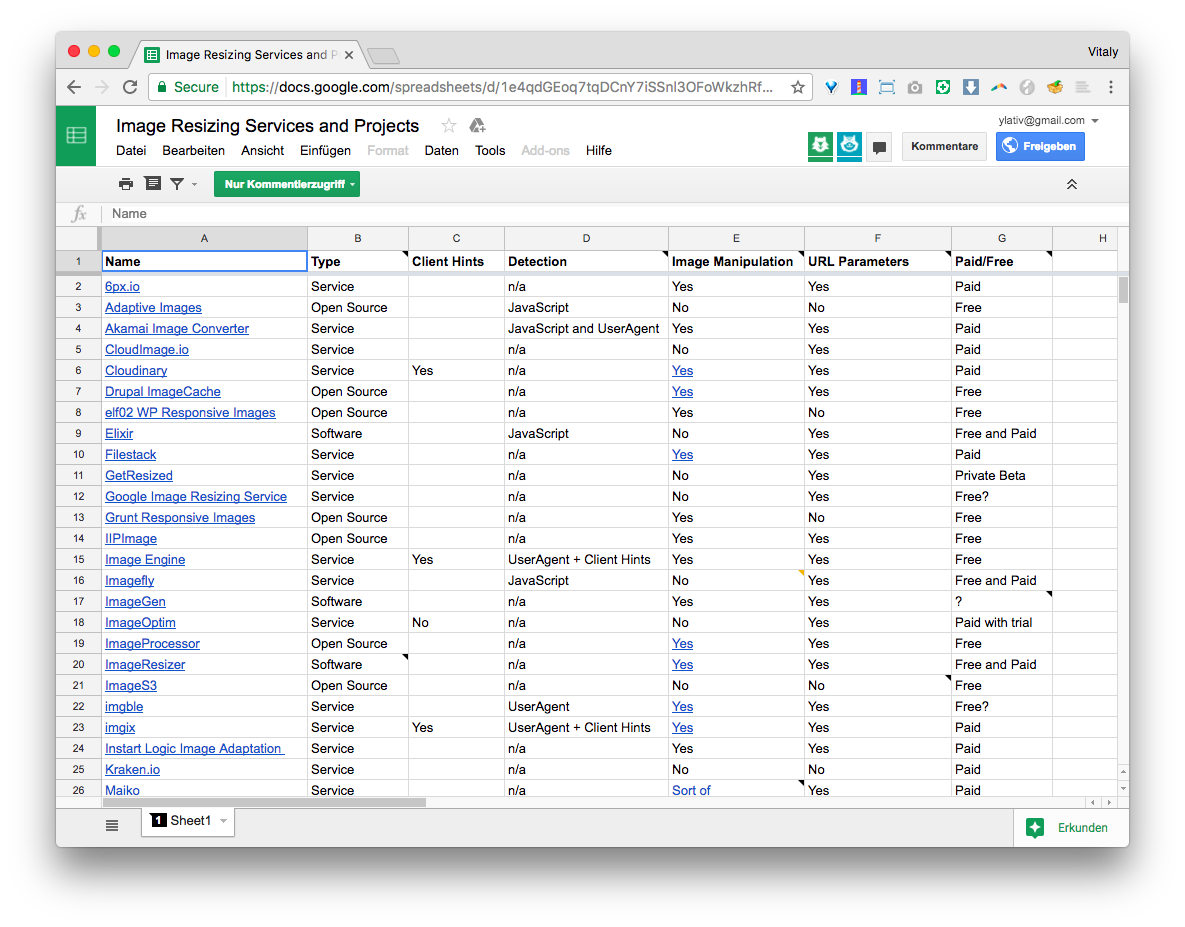1185x927 pixels.
Task: Open the comment thread speech bubble icon
Action: coord(879,147)
